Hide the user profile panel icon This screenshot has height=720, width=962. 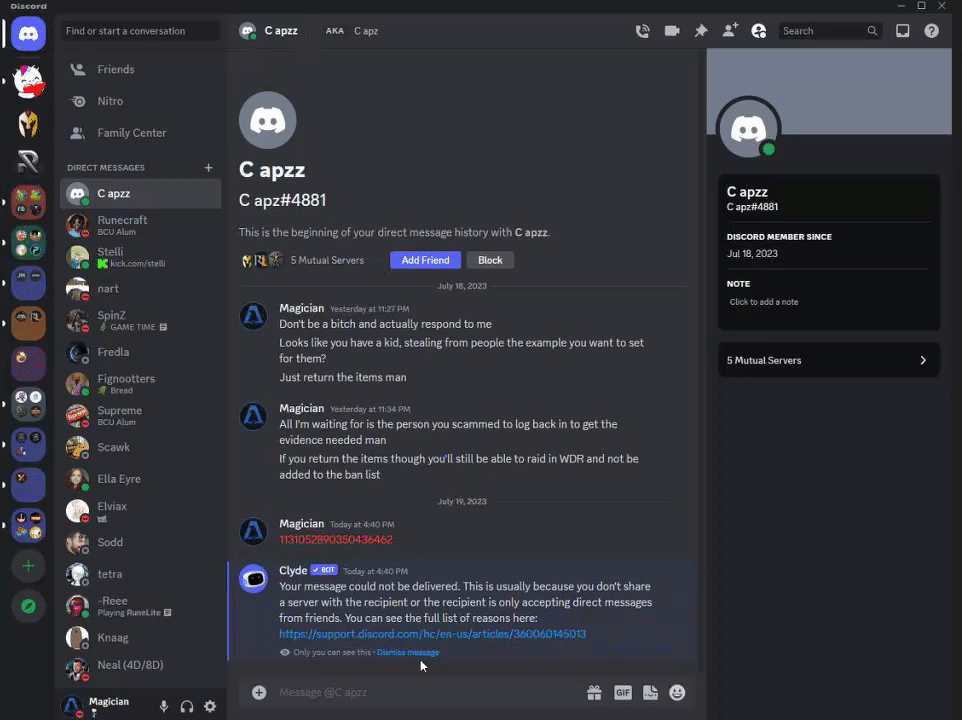click(759, 31)
